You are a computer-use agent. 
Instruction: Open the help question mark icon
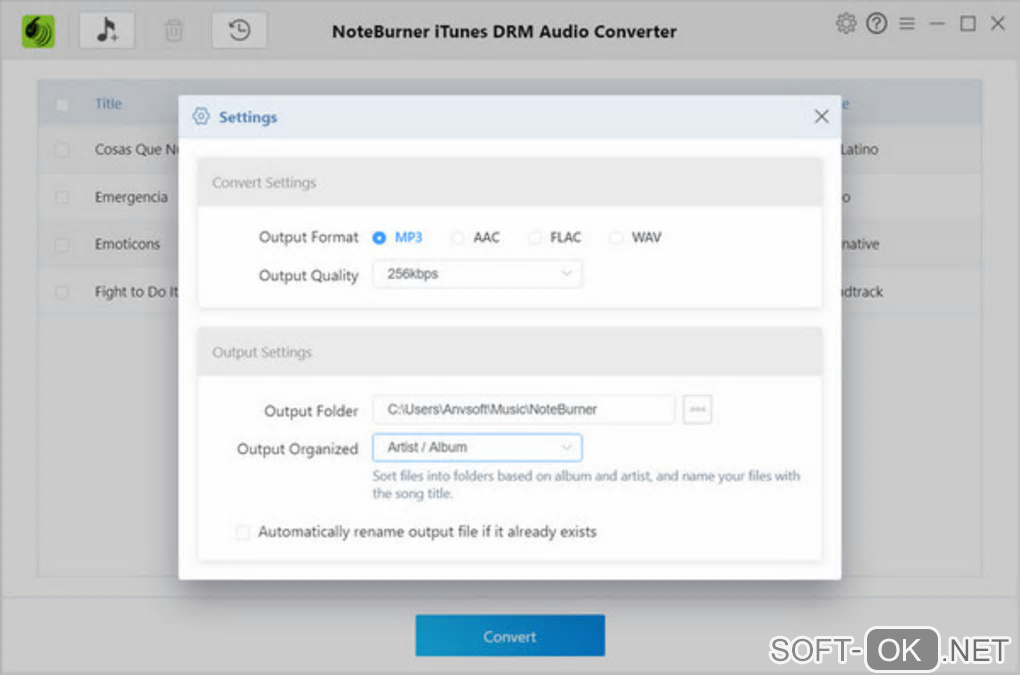click(876, 24)
